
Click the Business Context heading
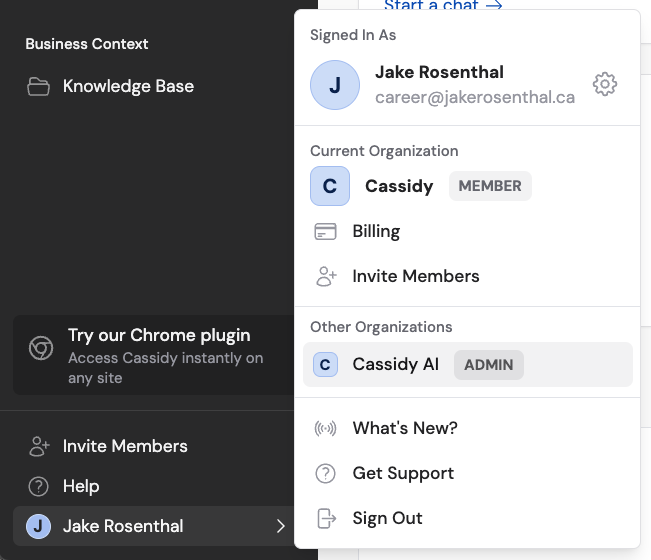point(87,44)
